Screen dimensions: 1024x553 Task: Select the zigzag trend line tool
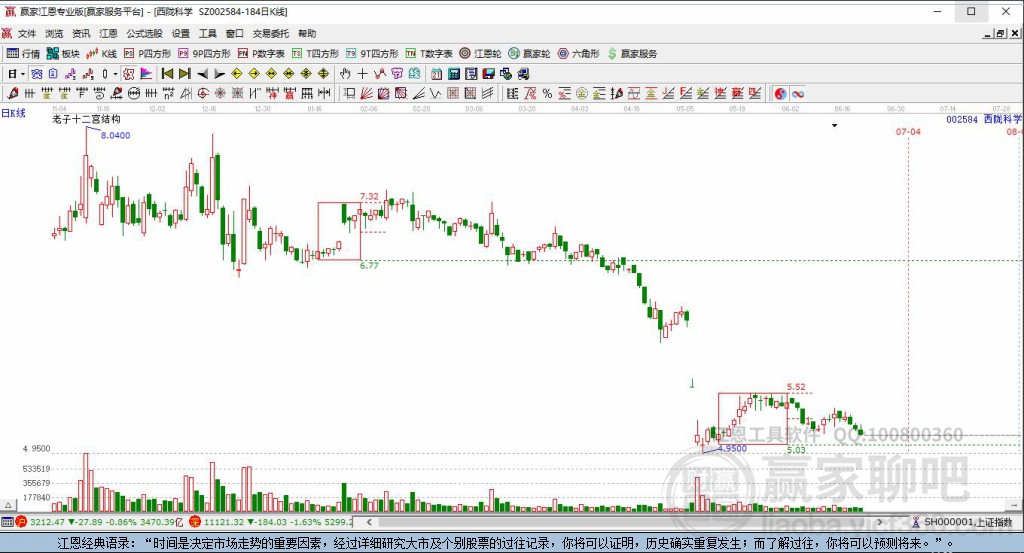pyautogui.click(x=379, y=74)
